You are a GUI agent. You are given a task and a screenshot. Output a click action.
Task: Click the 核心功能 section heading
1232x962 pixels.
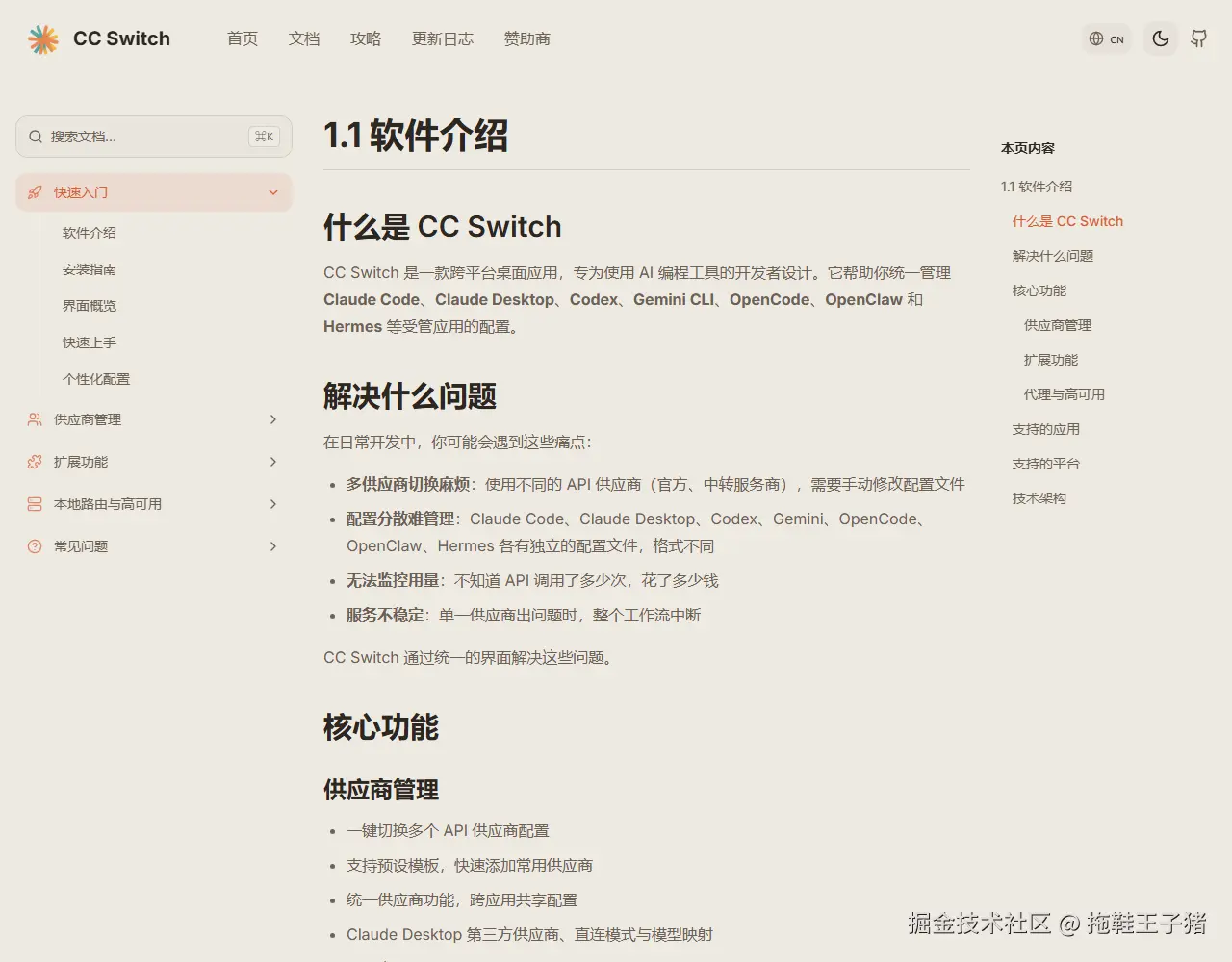381,726
